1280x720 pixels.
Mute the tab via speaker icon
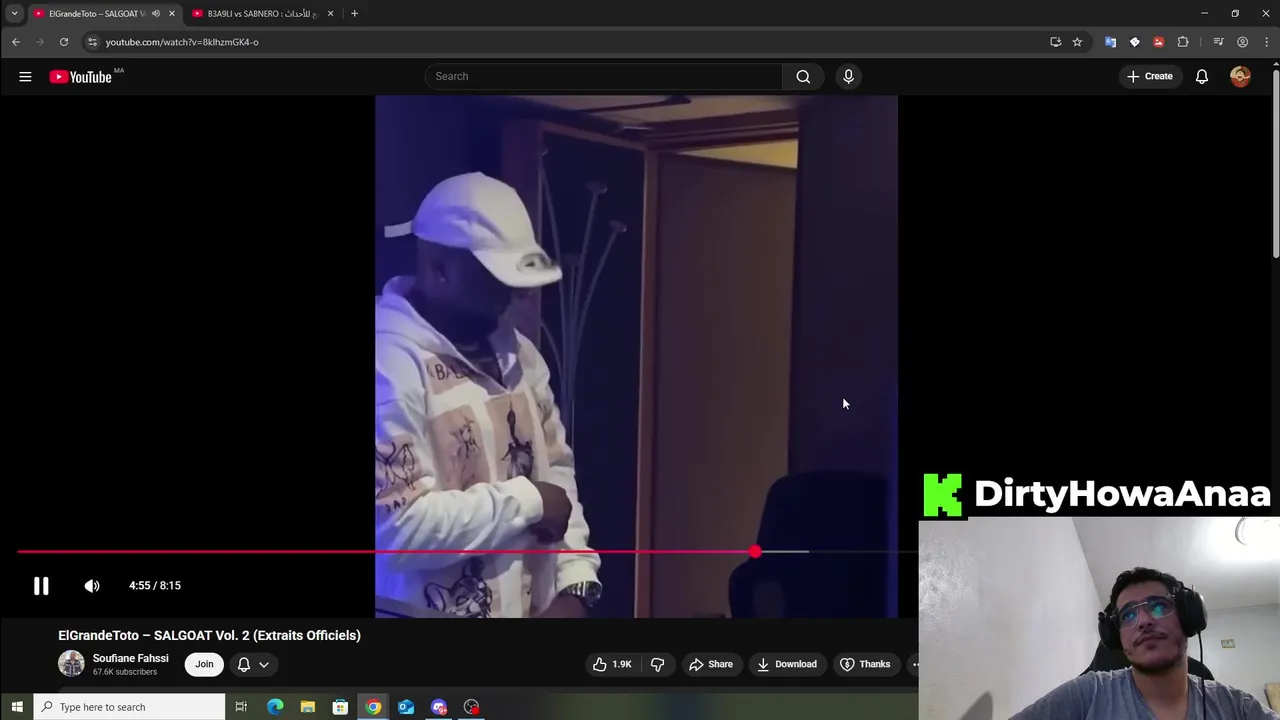pos(155,14)
